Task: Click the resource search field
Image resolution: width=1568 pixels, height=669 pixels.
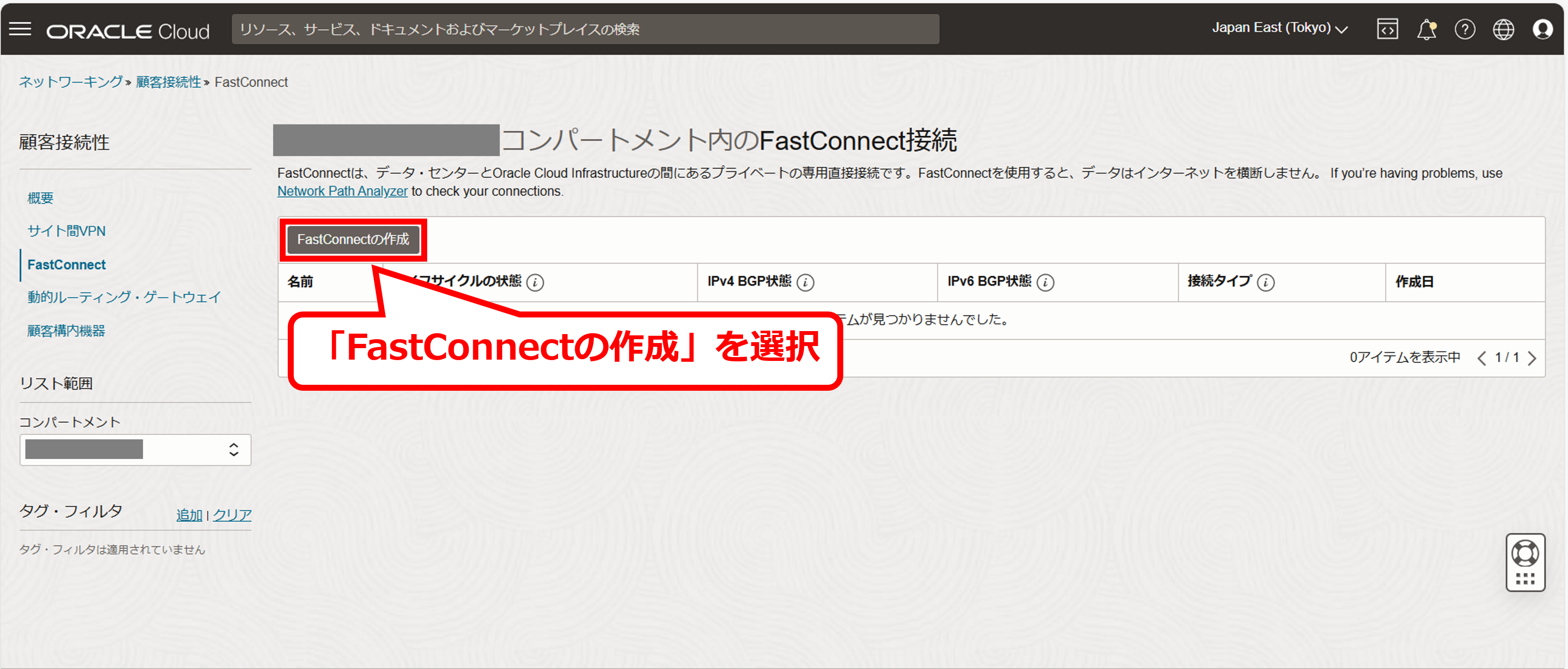Action: point(584,29)
